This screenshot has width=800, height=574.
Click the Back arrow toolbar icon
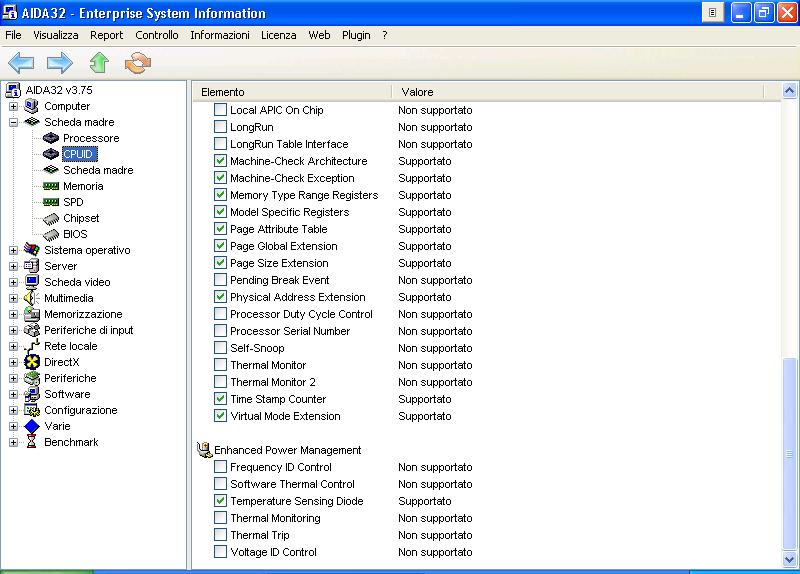click(x=21, y=63)
